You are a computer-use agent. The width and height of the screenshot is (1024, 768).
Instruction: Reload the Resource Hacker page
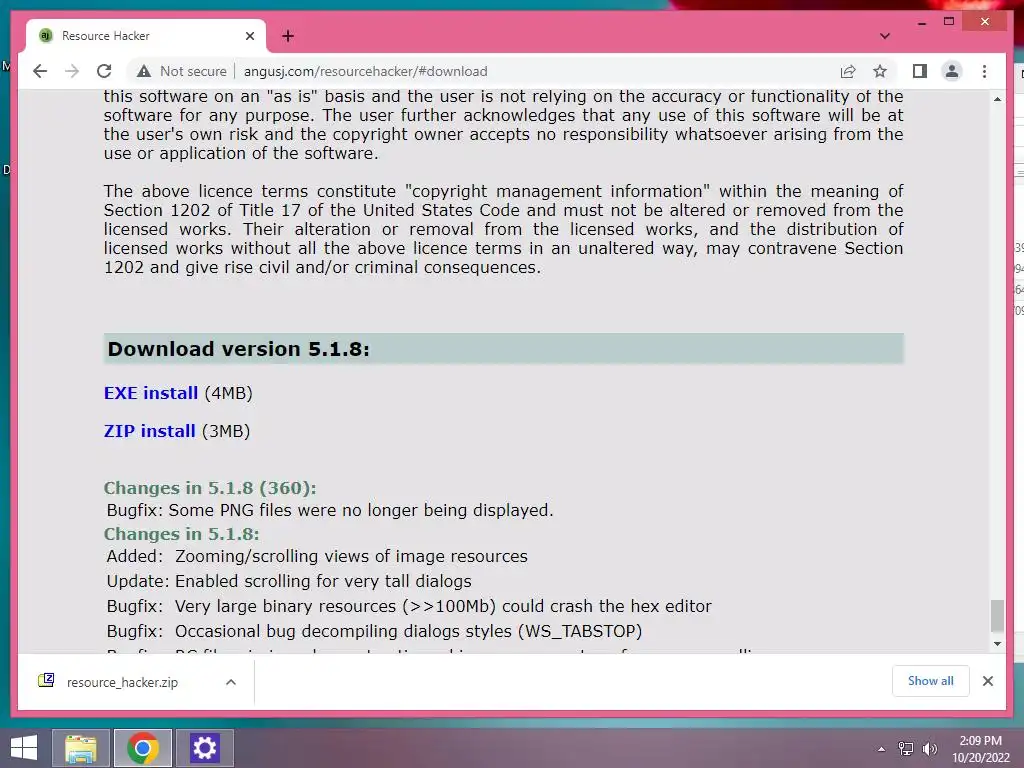(x=104, y=71)
